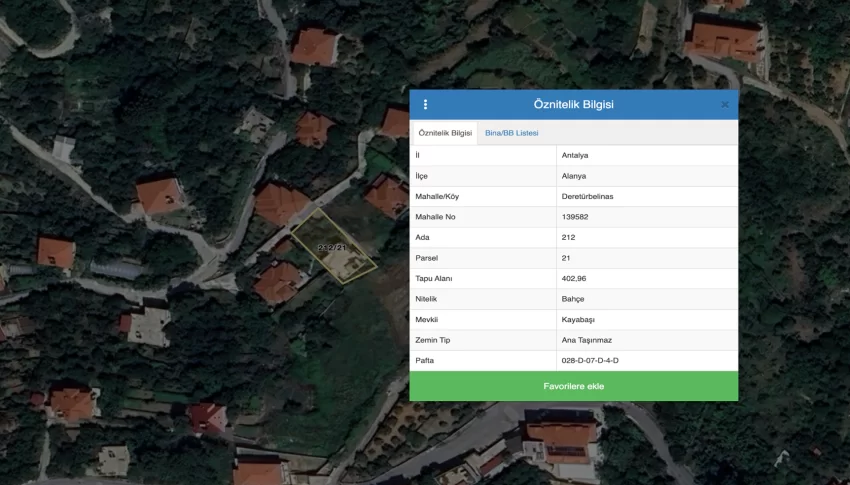The width and height of the screenshot is (850, 485).
Task: Click the Ada value 212
Action: 569,238
